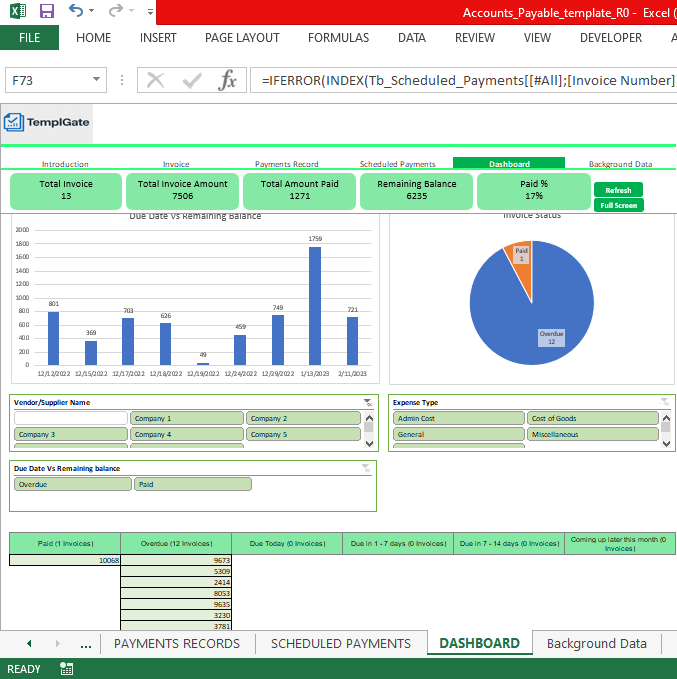This screenshot has height=679, width=677.
Task: Toggle the Paid status slicer item
Action: click(193, 484)
